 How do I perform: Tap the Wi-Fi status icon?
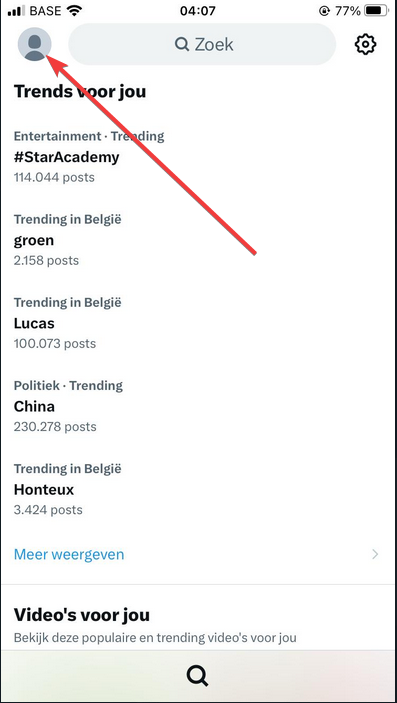click(x=74, y=11)
